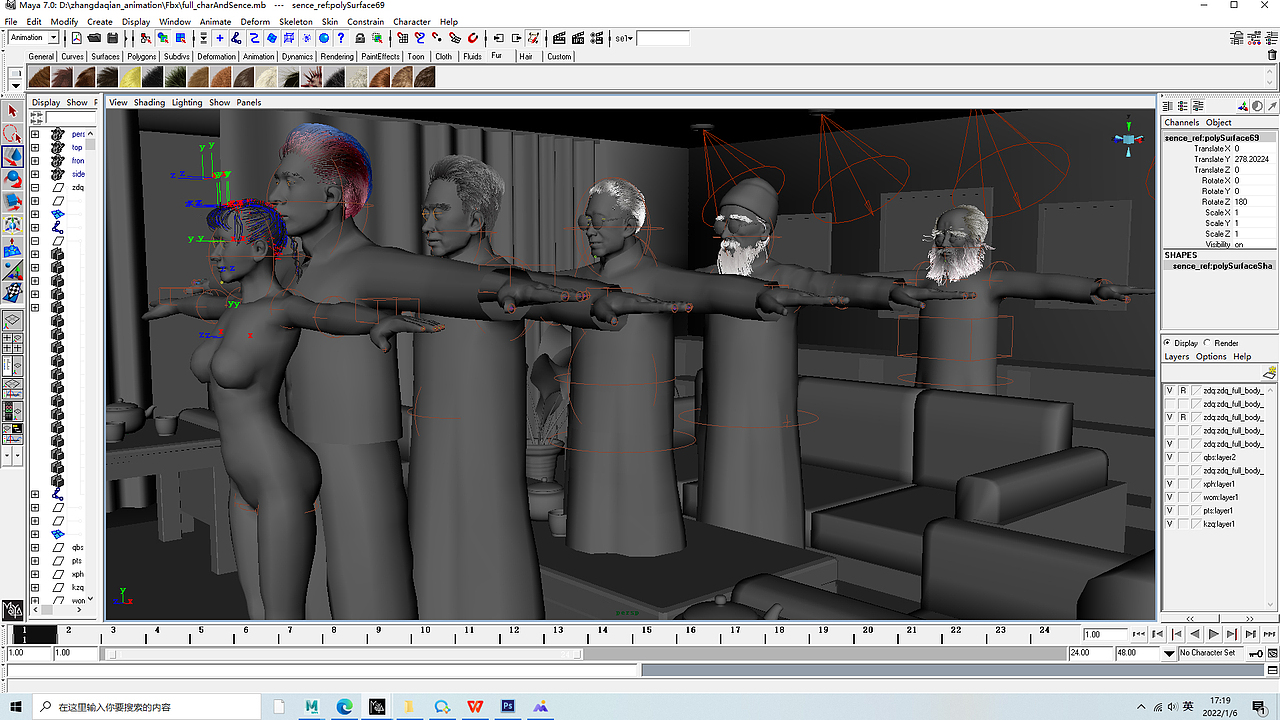
Task: Go to start of playback range
Action: (x=1138, y=634)
